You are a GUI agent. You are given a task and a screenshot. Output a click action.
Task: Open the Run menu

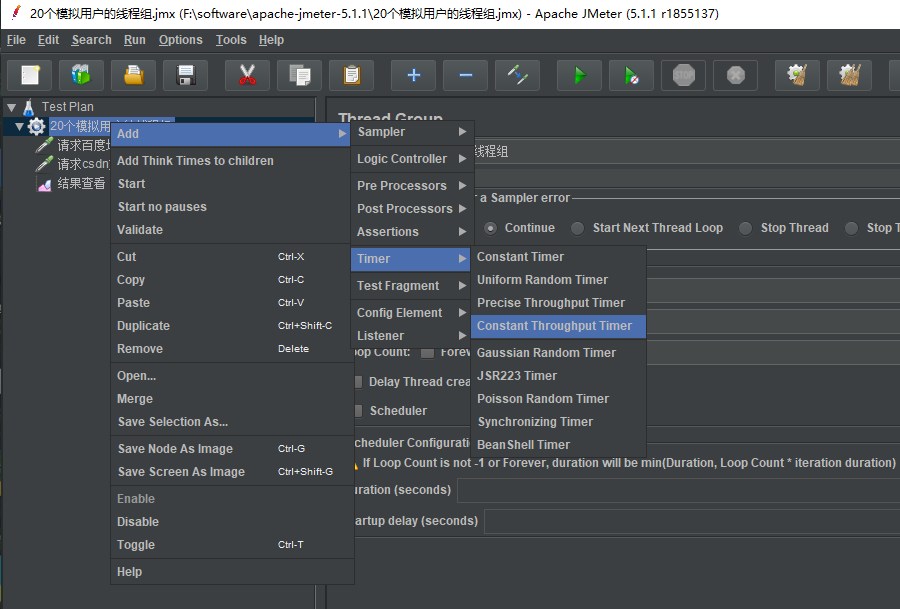(x=134, y=40)
